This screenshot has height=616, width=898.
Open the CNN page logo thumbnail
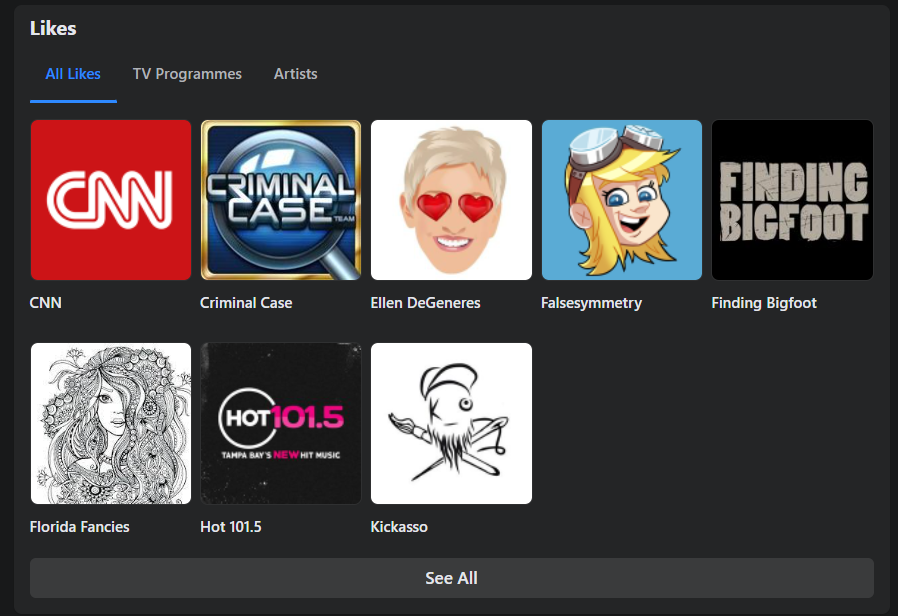pos(111,200)
